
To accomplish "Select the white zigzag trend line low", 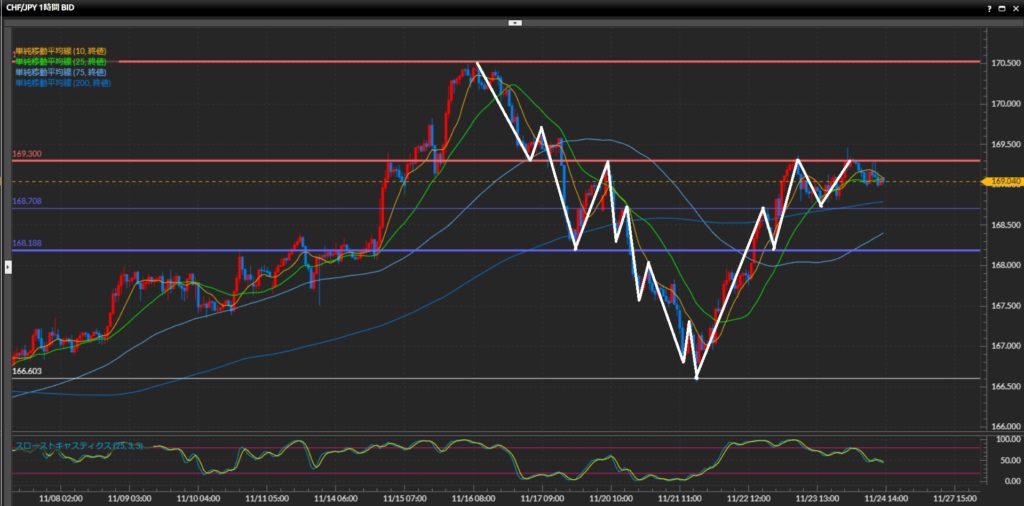I will (x=696, y=376).
